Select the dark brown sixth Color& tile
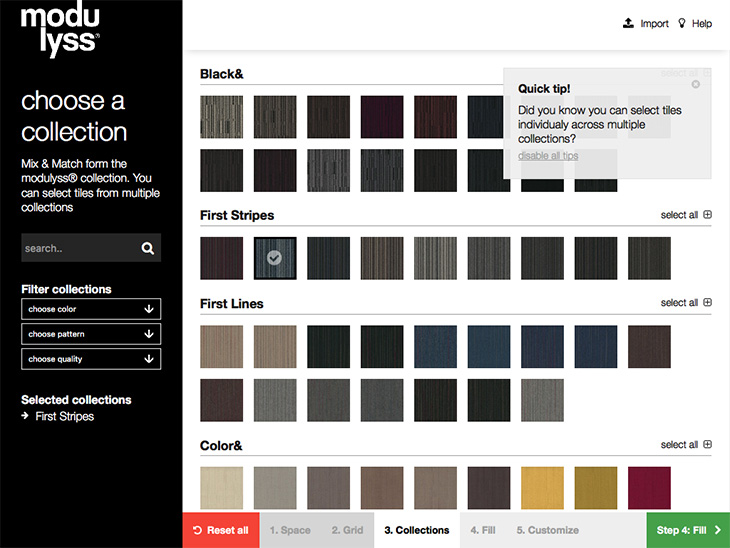The width and height of the screenshot is (730, 548). coord(489,488)
